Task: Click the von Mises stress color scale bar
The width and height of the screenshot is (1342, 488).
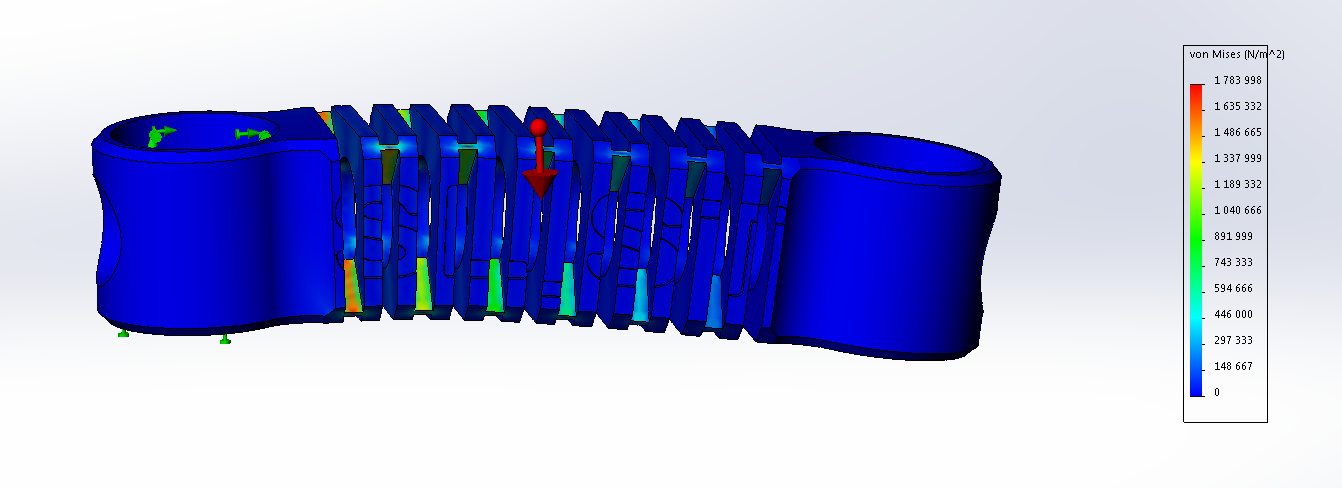Action: click(1196, 240)
